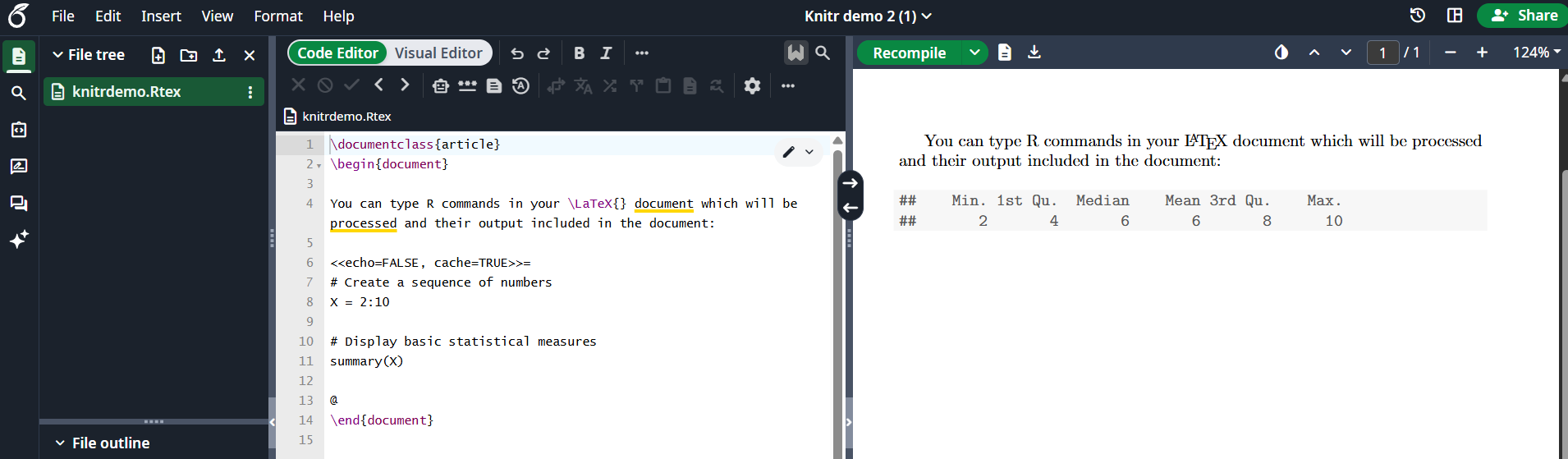The width and height of the screenshot is (1568, 459).
Task: Toggle PDF dark mode contrast icon
Action: 1281,53
